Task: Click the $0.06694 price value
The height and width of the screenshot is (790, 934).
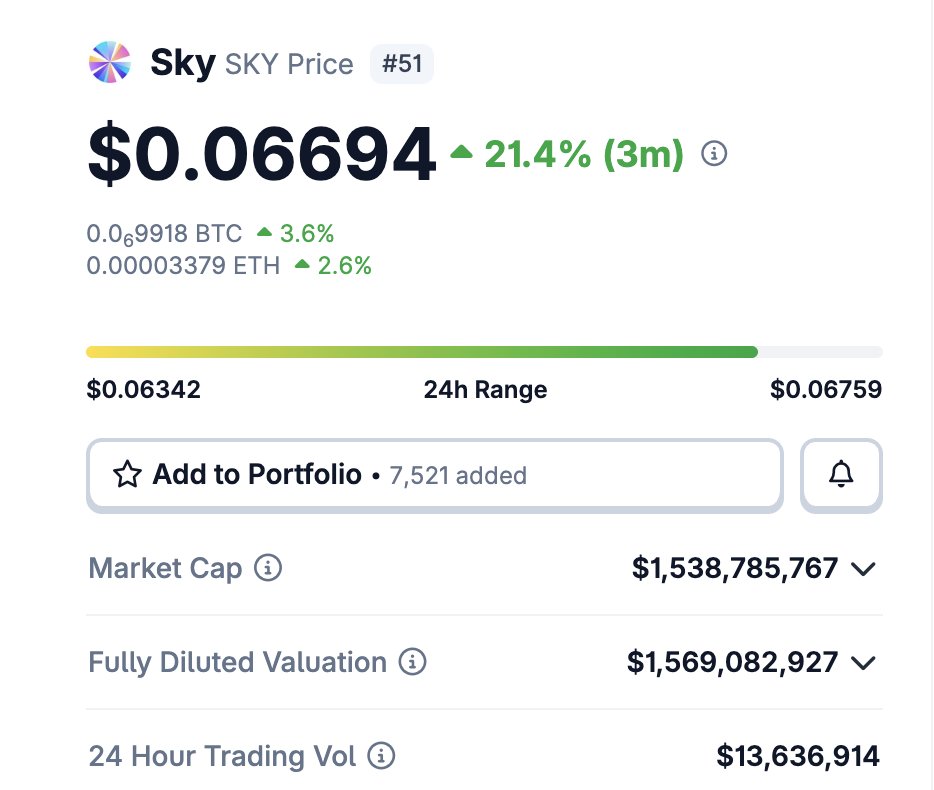Action: coord(262,155)
